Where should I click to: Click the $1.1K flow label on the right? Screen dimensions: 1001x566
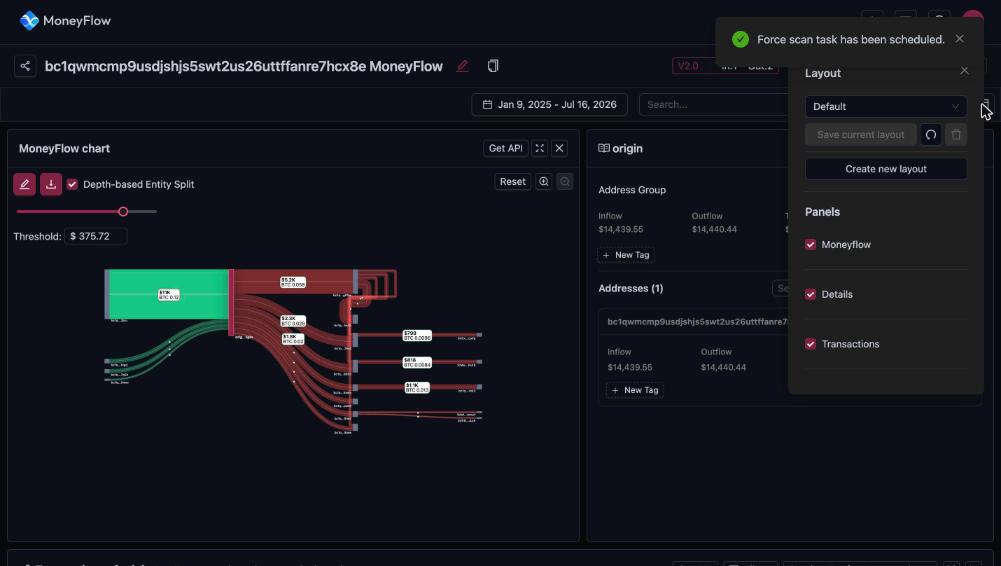coord(417,387)
